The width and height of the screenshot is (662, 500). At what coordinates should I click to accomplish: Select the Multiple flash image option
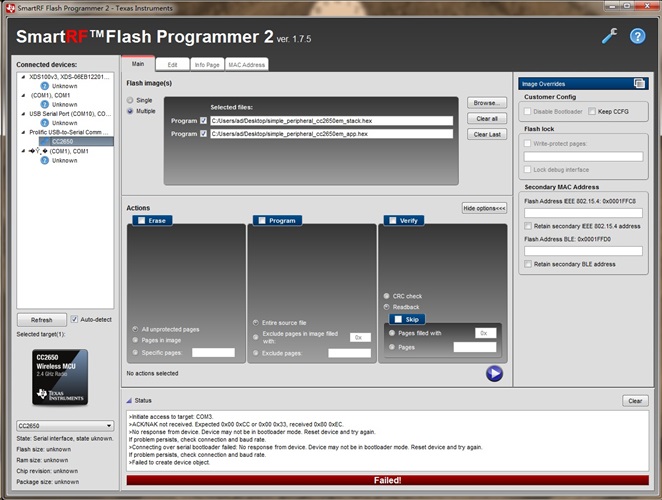(x=130, y=111)
